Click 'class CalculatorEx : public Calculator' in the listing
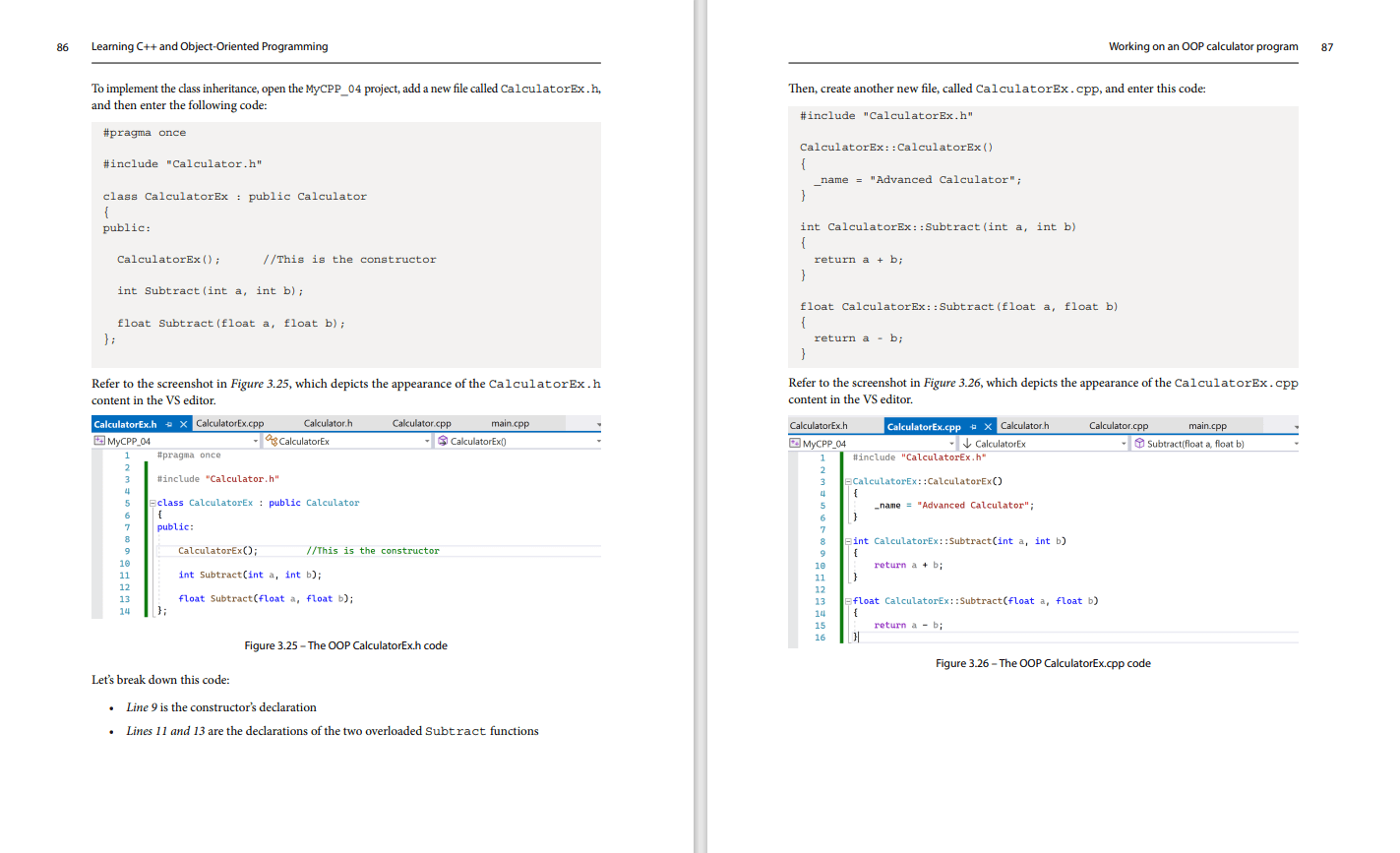Viewport: 1400px width, 853px height. click(x=235, y=197)
